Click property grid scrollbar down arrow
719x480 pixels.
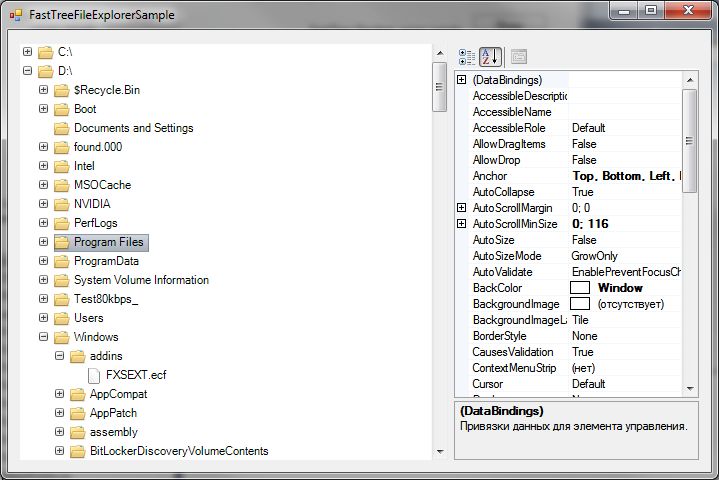[x=690, y=389]
